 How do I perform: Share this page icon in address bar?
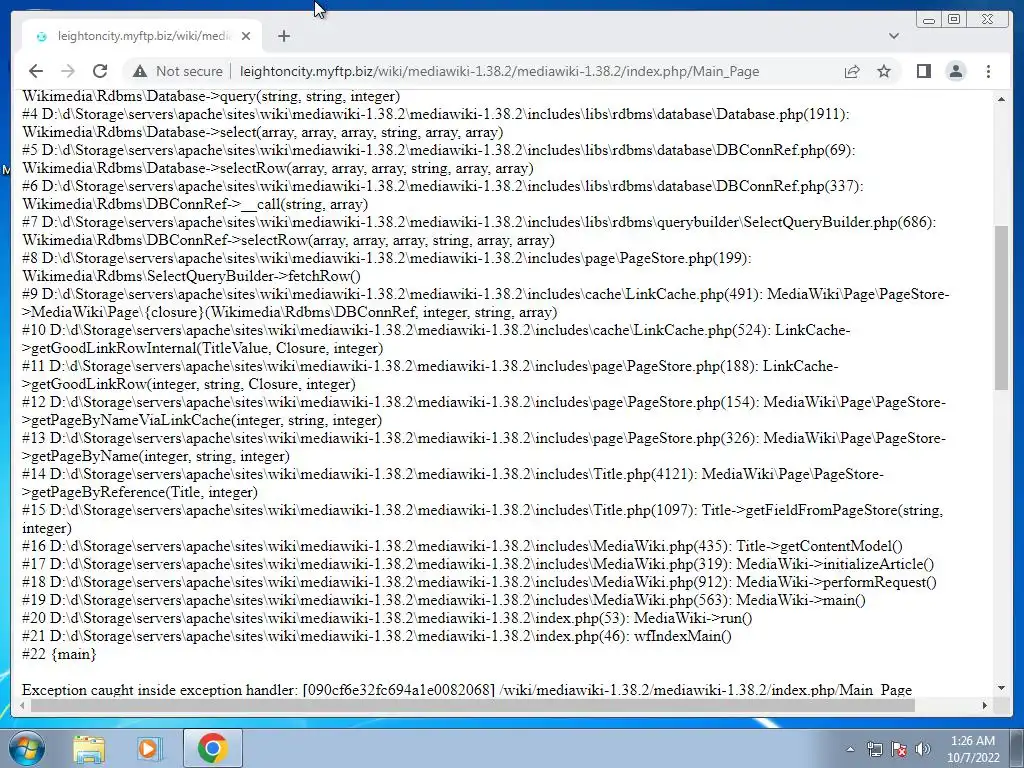(852, 71)
